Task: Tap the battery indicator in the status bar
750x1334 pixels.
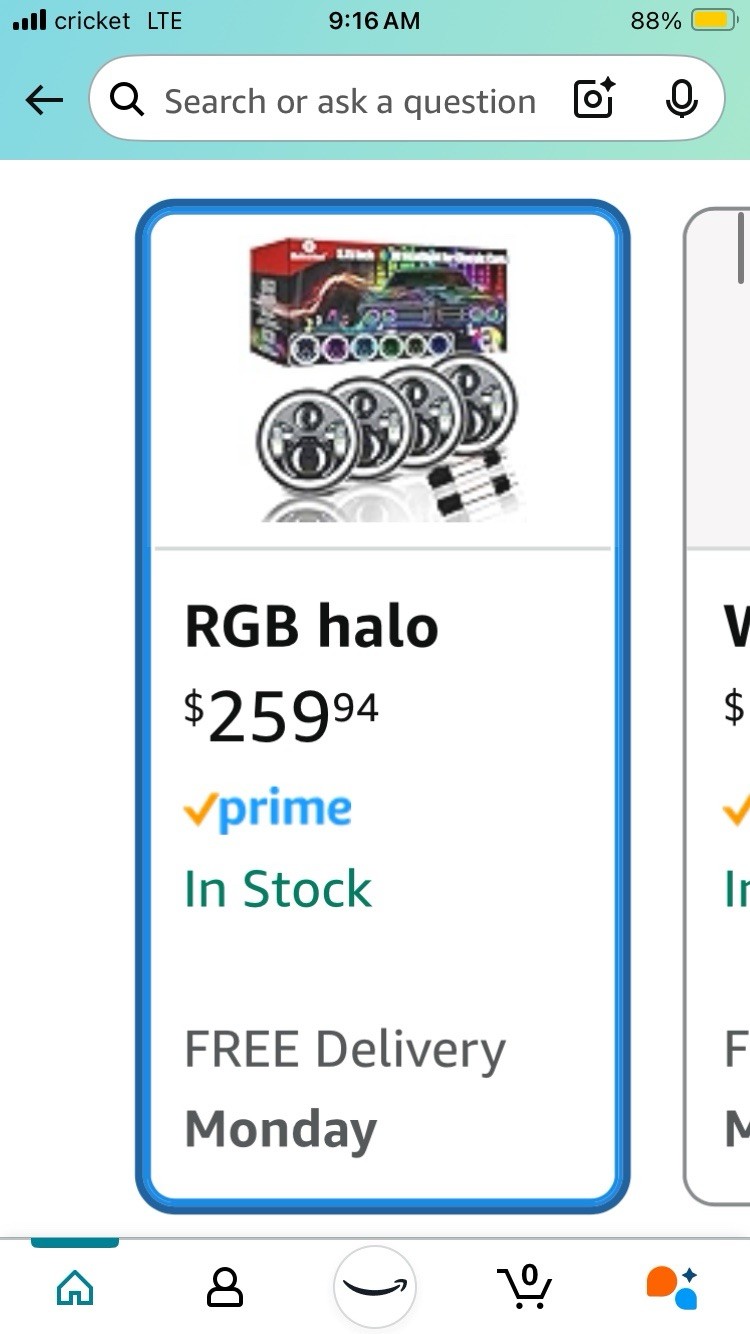Action: tap(712, 20)
